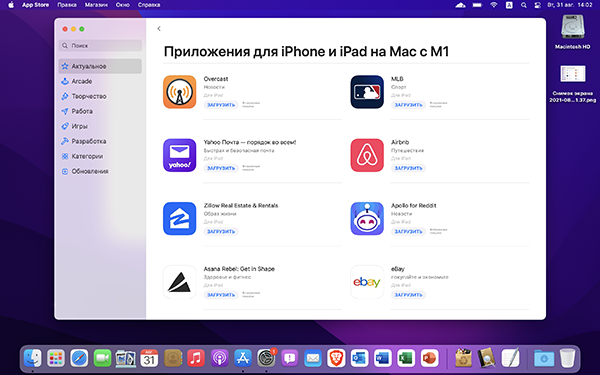Download the Airbnb app

click(x=408, y=168)
